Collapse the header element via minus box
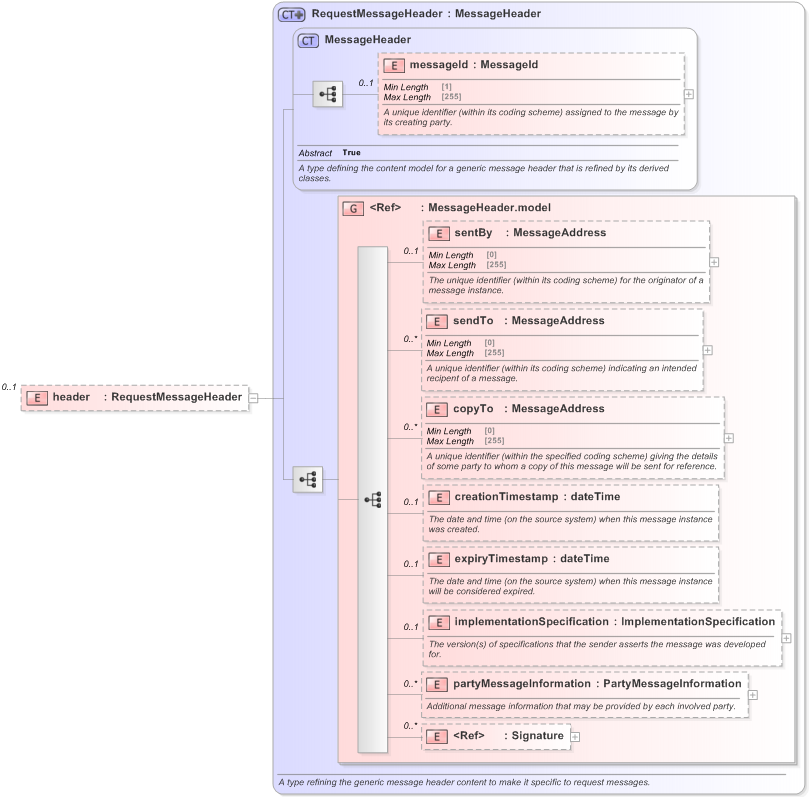The width and height of the screenshot is (809, 797). pos(254,397)
